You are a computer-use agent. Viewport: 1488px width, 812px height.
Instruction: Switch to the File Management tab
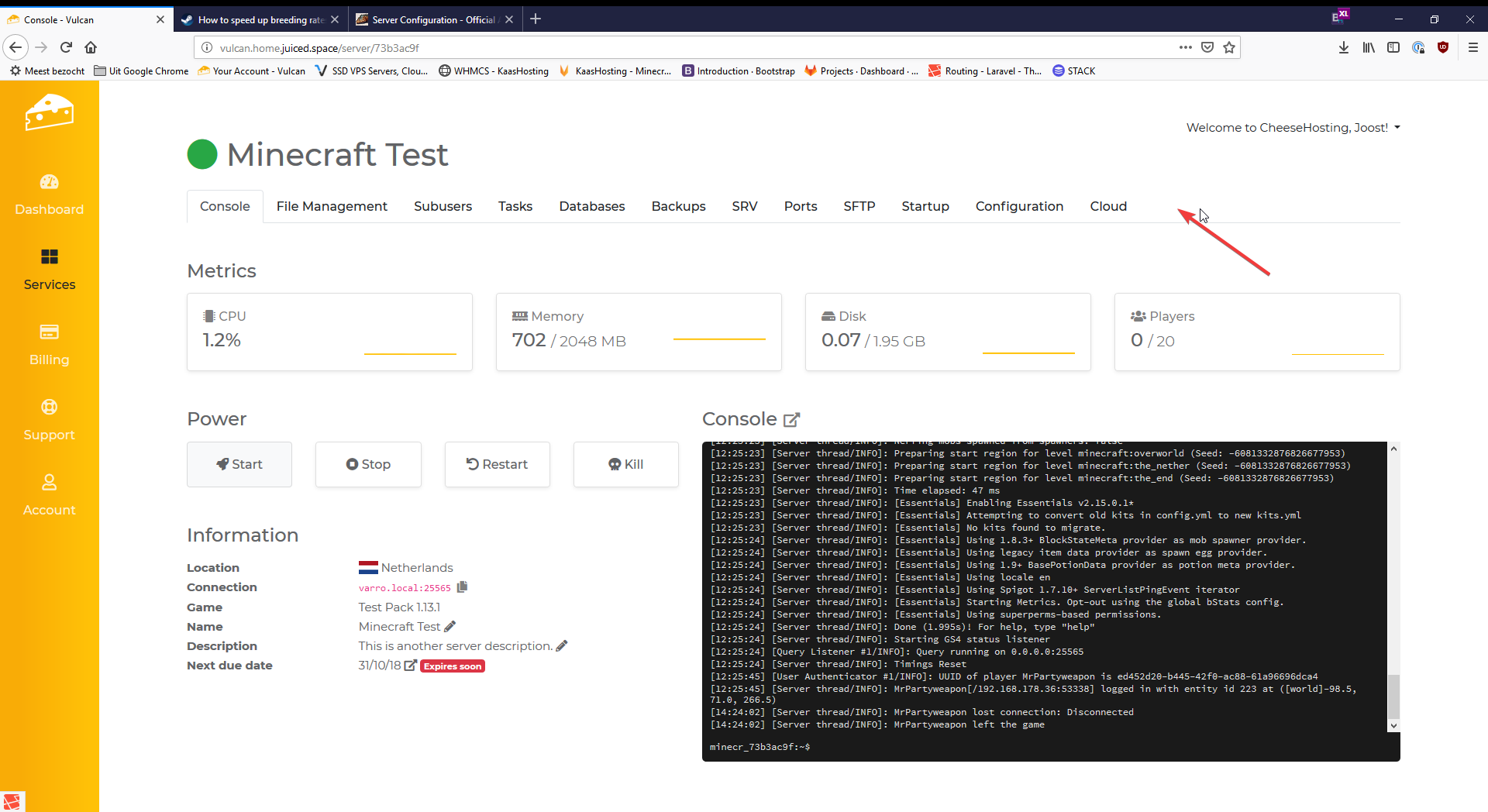[332, 206]
